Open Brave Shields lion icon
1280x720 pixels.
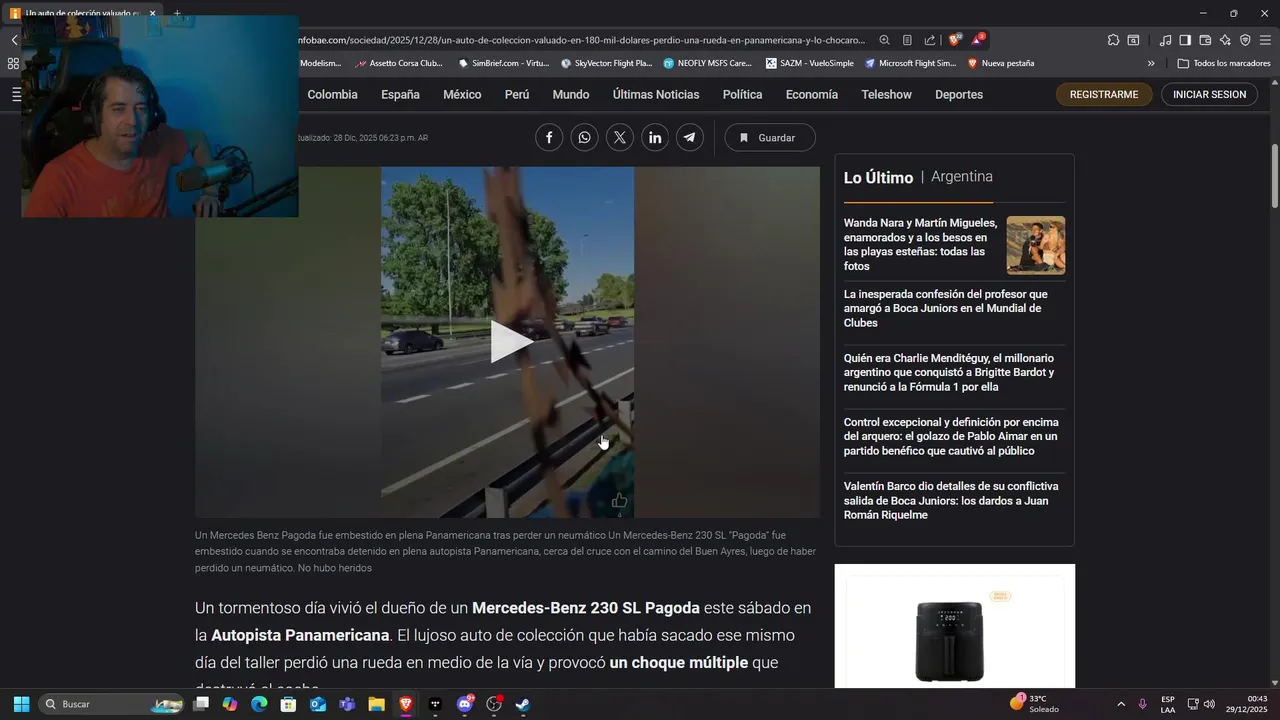(954, 40)
